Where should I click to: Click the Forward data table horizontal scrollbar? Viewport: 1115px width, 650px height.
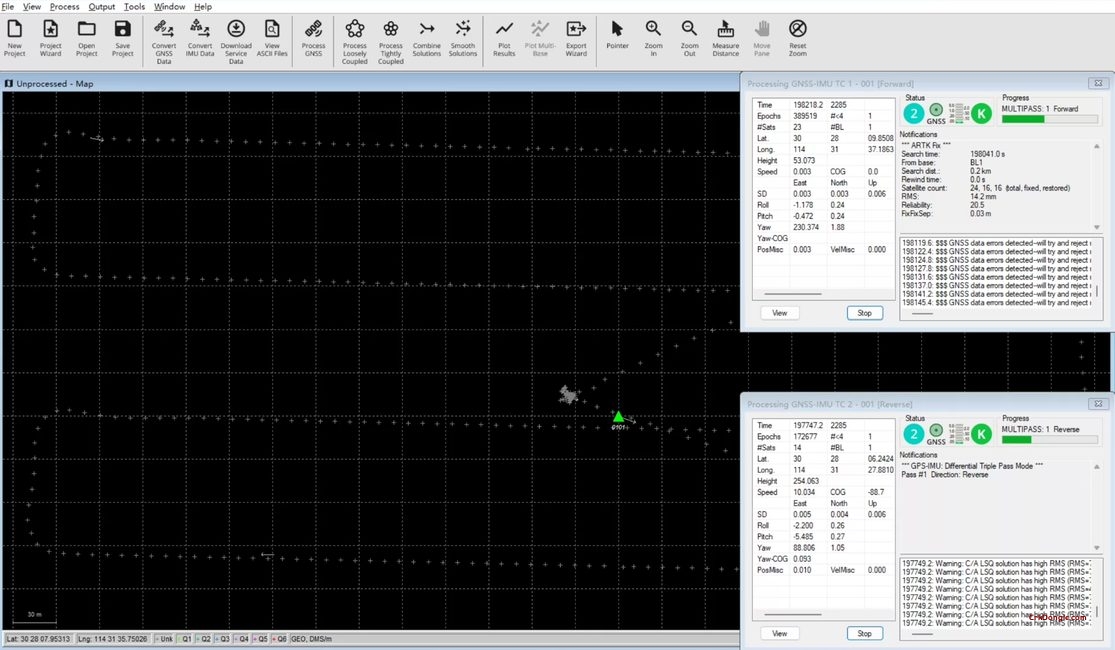click(793, 294)
